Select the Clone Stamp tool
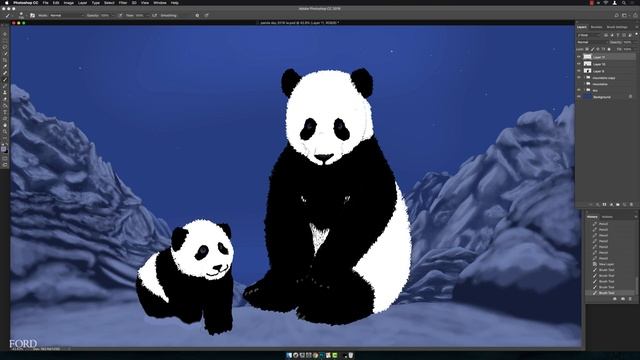Image resolution: width=640 pixels, height=360 pixels. tap(5, 92)
